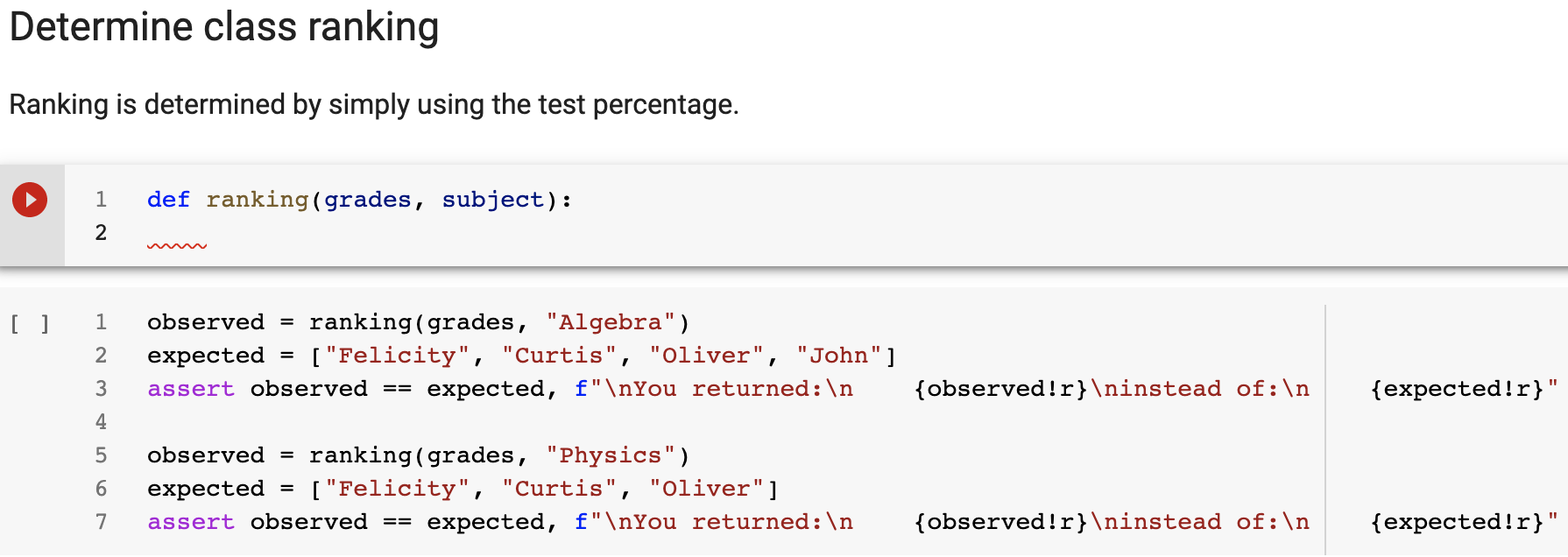The width and height of the screenshot is (1568, 557).
Task: Select the Determine class ranking heading cell
Action: 223,27
